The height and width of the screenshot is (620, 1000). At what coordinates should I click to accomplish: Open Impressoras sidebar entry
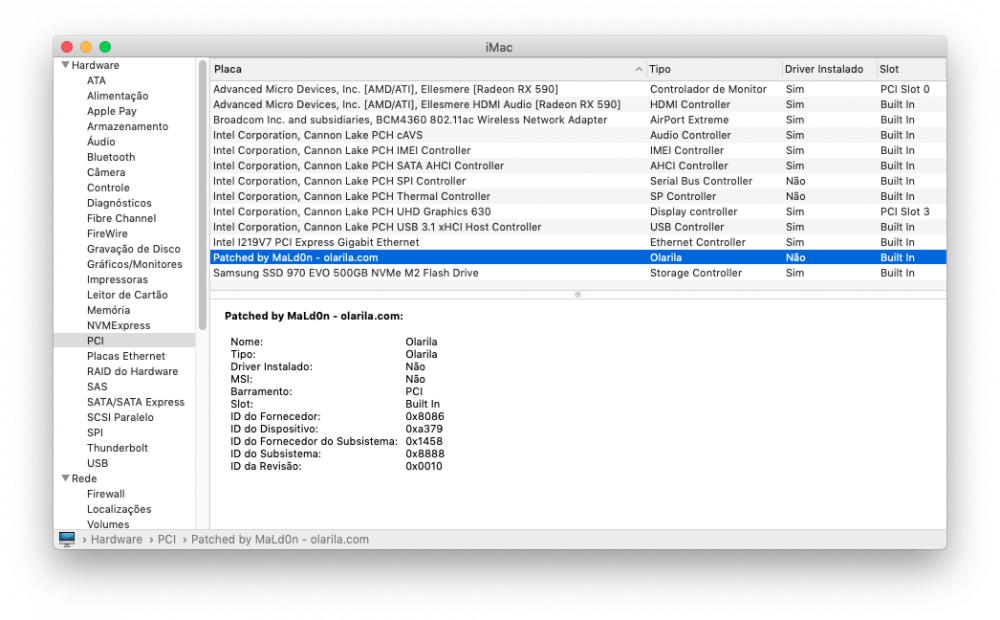[x=117, y=279]
